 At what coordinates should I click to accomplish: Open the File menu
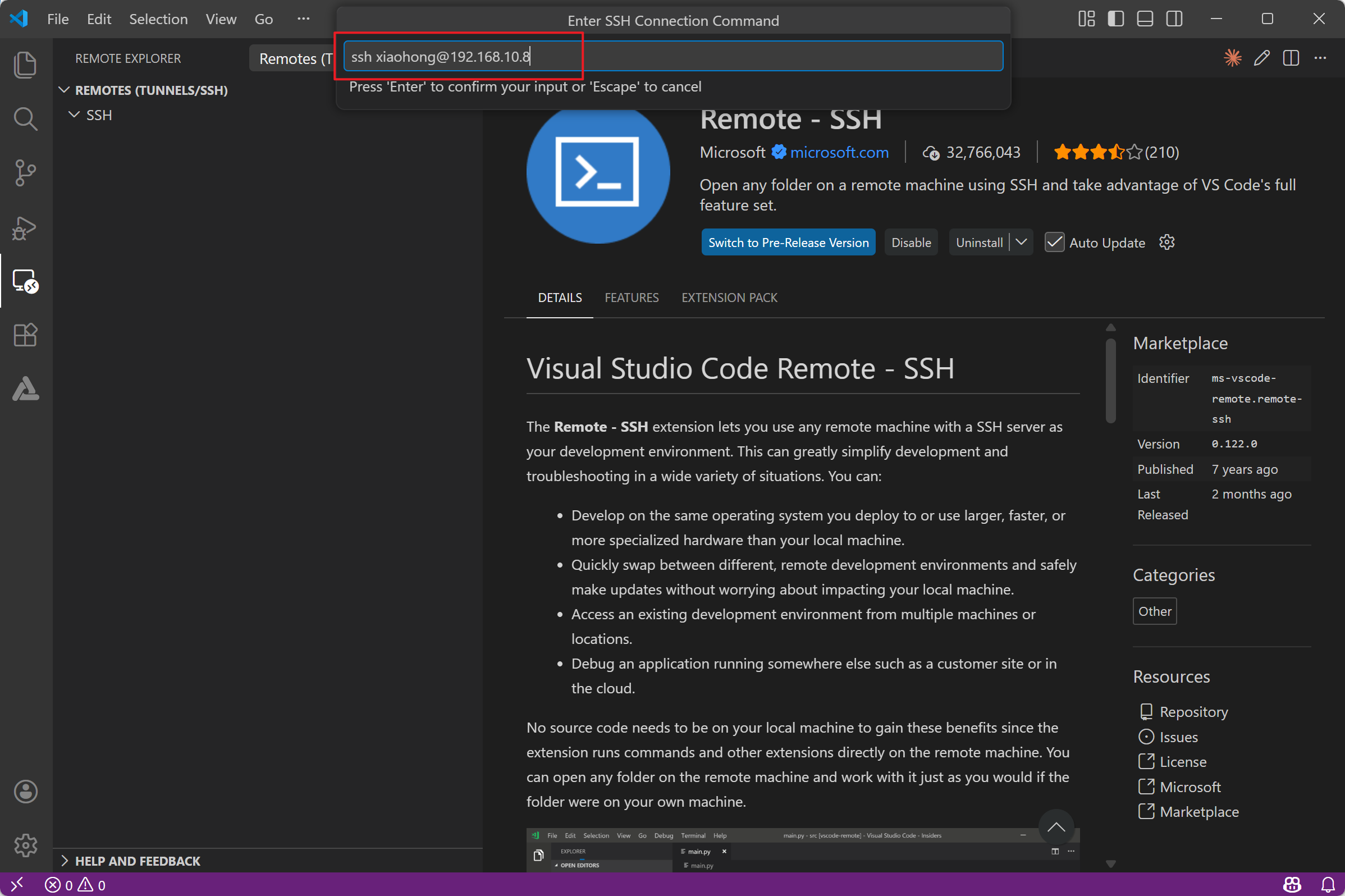[58, 19]
